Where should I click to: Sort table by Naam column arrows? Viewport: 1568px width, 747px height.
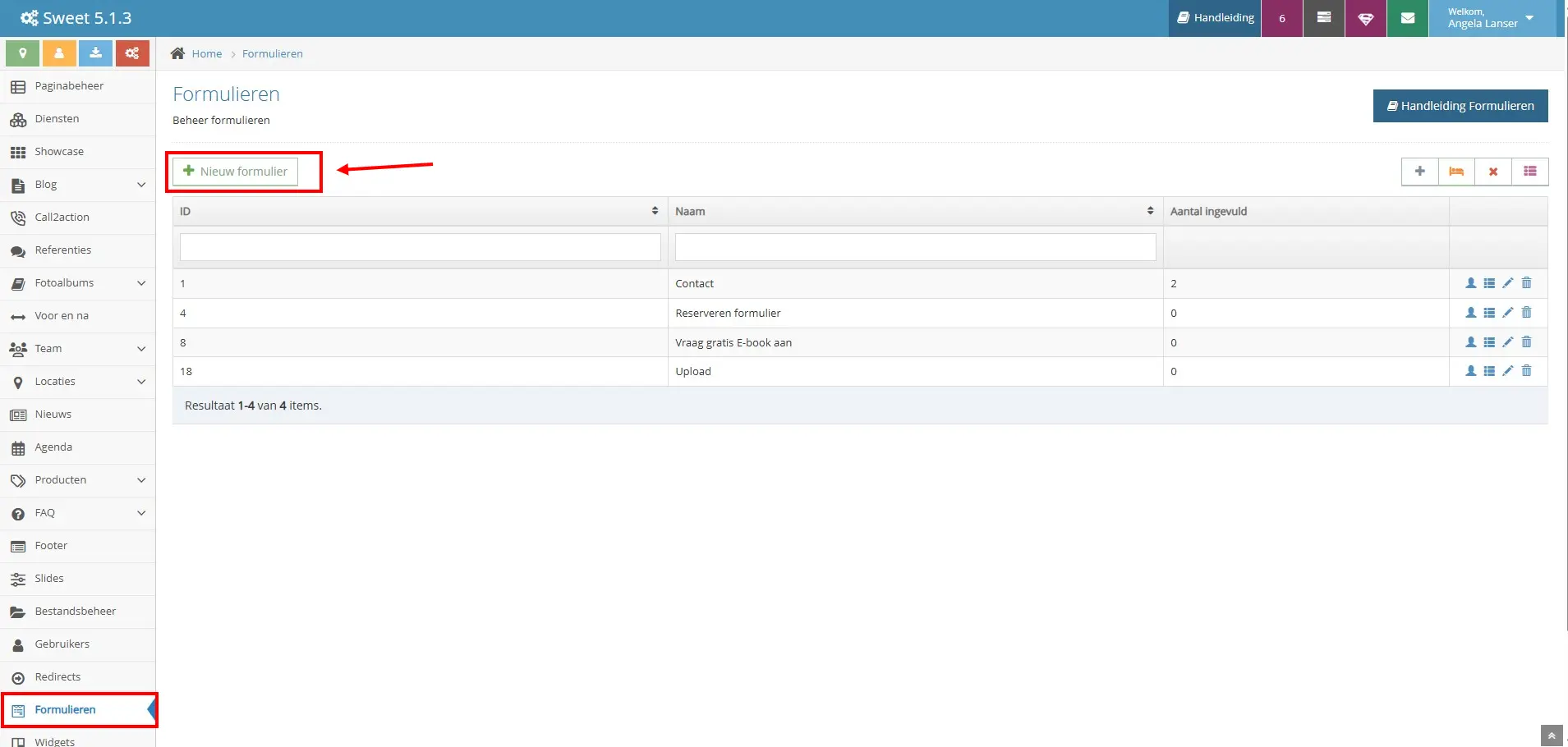pos(1150,211)
